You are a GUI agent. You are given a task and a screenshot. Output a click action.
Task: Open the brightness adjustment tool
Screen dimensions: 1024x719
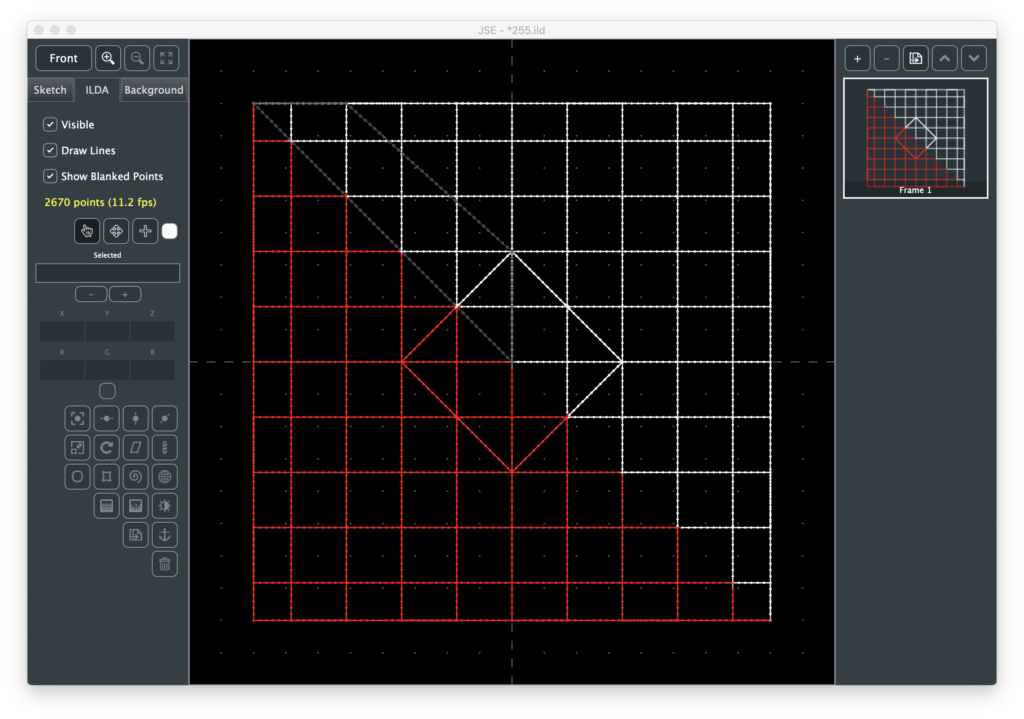pos(165,505)
